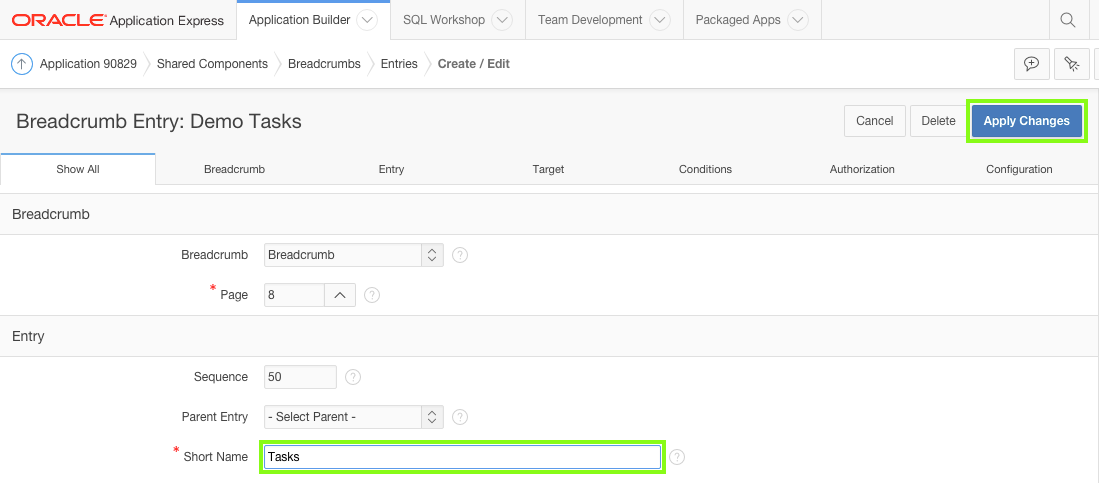Expand the Application Builder menu arrow
Viewport: 1099px width, 483px height.
pos(366,20)
